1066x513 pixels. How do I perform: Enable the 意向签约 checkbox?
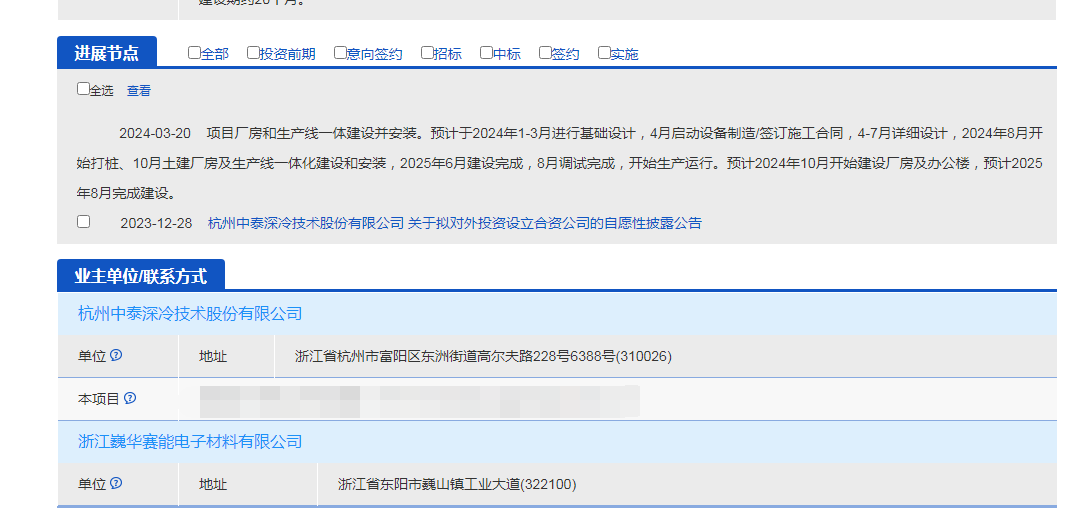[x=340, y=53]
